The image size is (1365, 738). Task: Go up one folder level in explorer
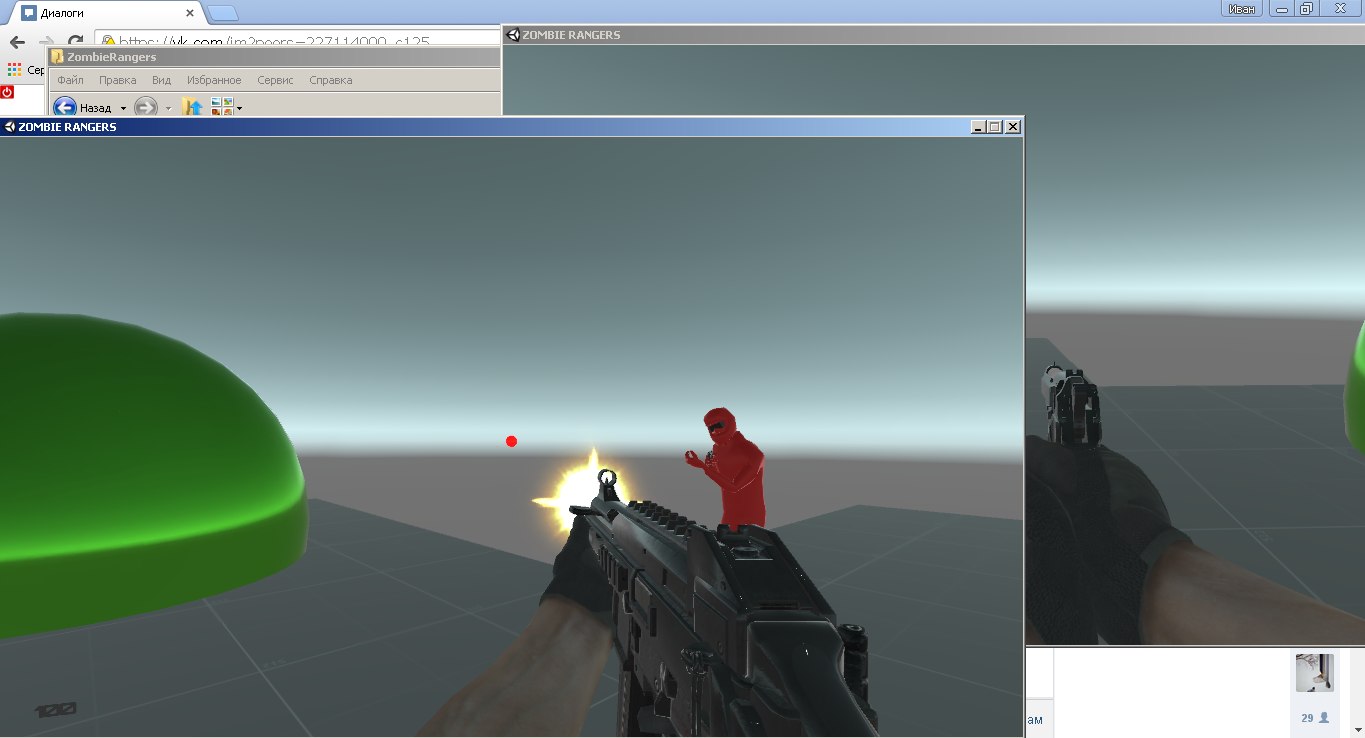[x=193, y=107]
